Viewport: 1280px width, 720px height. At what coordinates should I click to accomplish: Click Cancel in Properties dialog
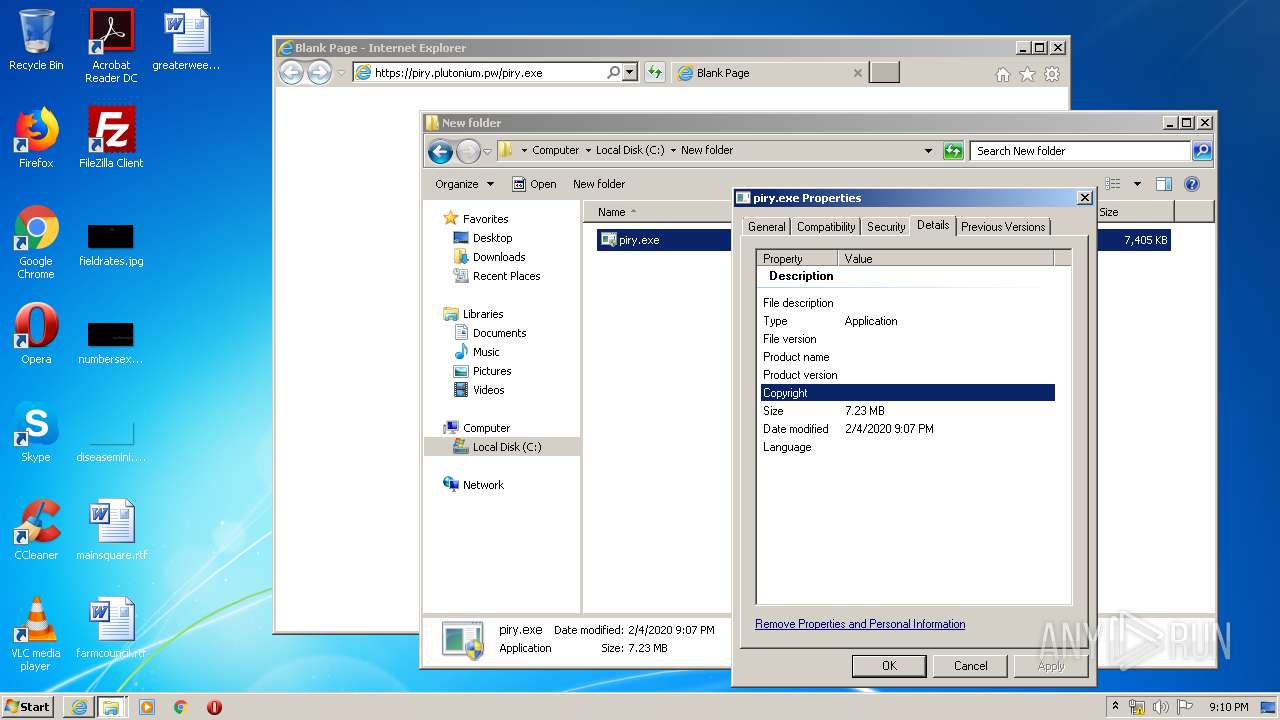970,666
